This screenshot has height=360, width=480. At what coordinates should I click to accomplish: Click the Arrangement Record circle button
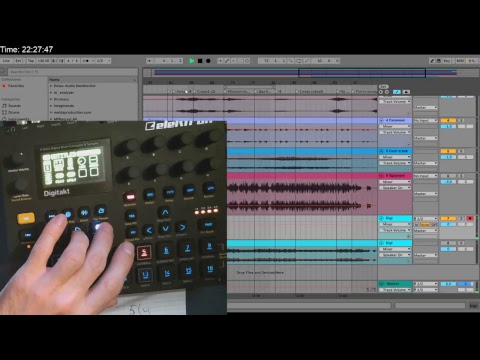click(x=208, y=61)
